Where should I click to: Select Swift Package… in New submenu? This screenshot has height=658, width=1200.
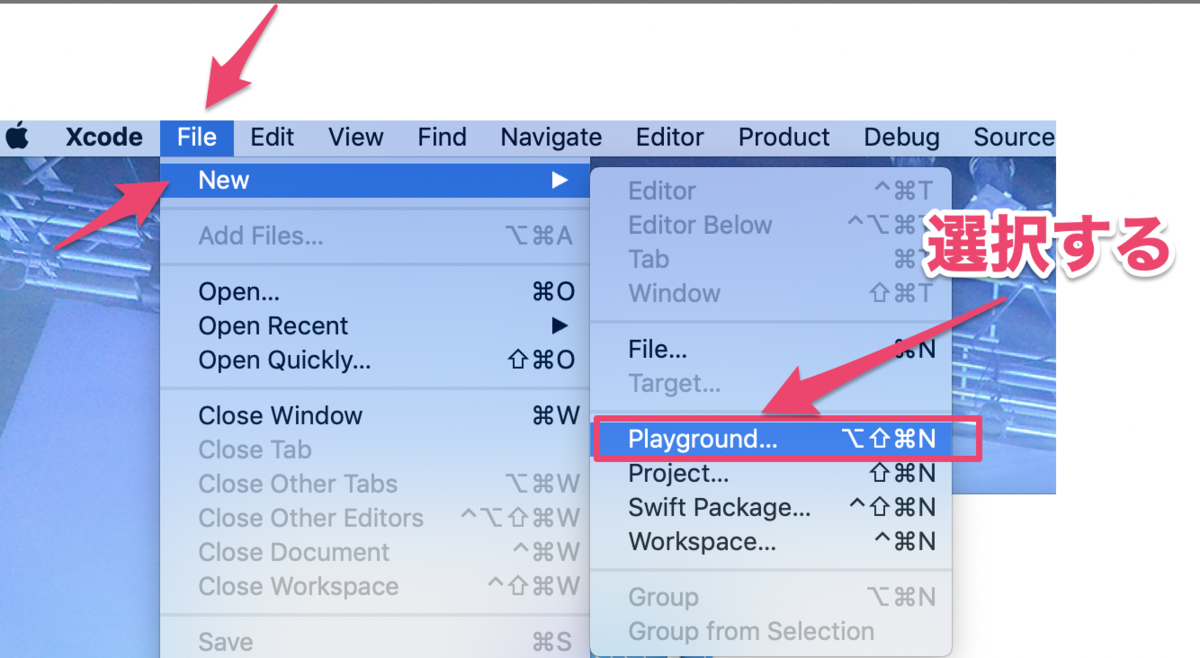tap(770, 507)
